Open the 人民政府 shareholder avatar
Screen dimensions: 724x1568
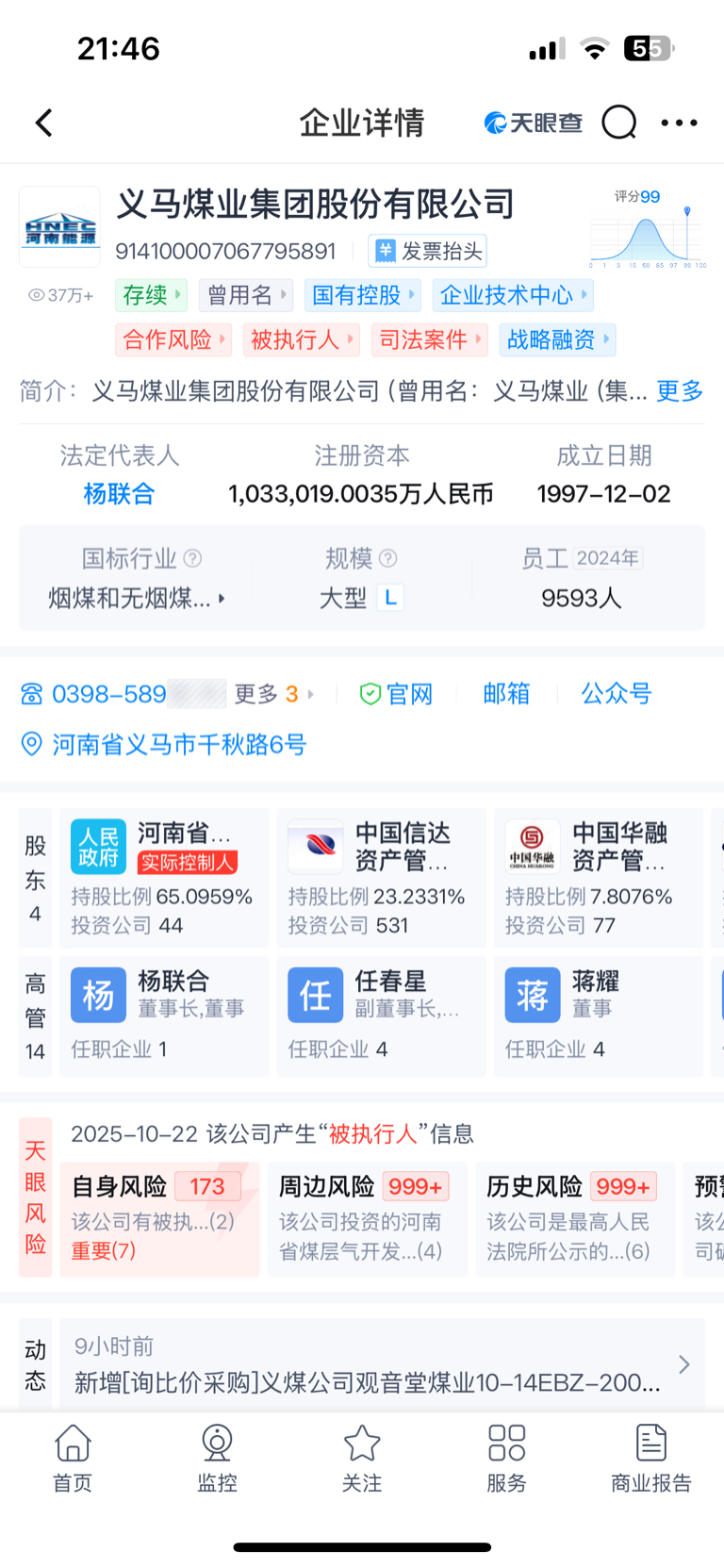pyautogui.click(x=98, y=846)
